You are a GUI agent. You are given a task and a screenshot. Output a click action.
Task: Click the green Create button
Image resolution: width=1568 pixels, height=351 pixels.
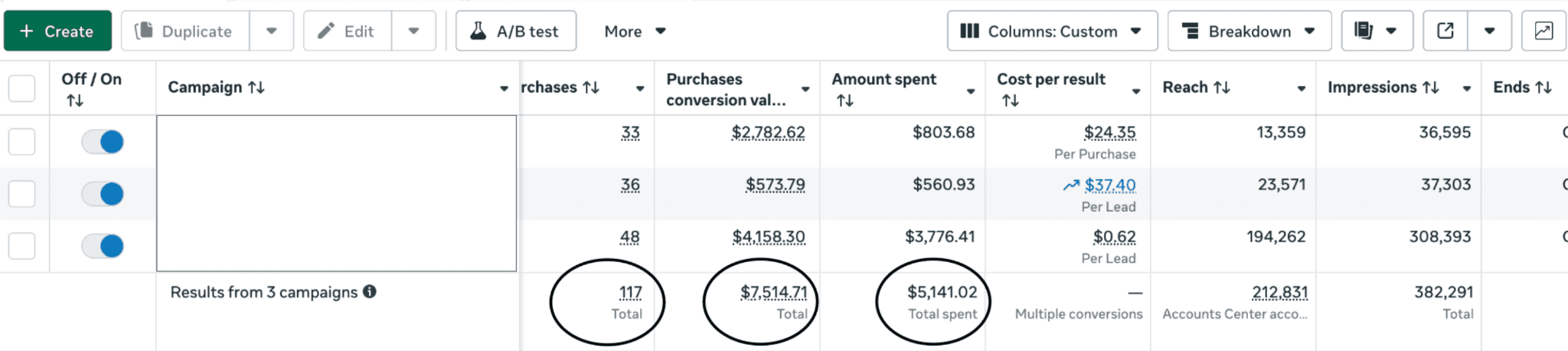57,31
